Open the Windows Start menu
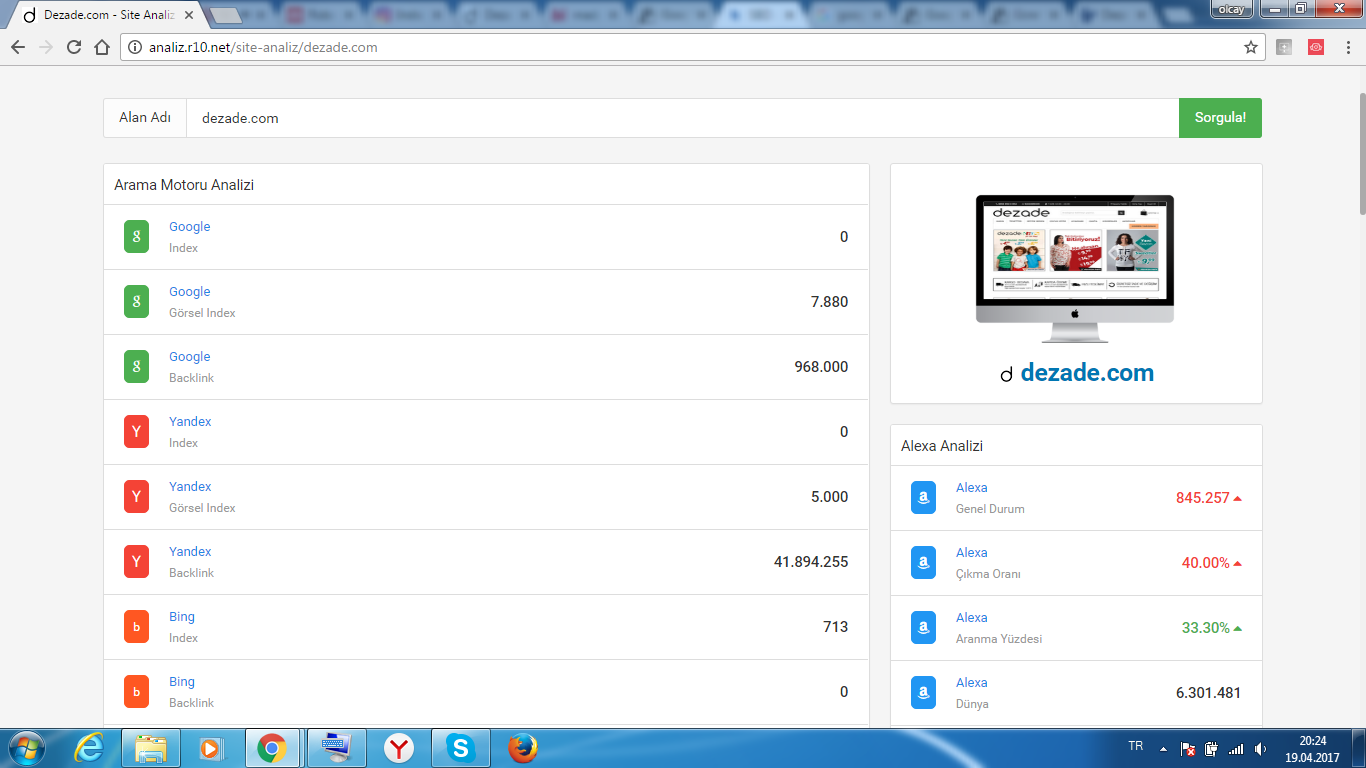 click(x=26, y=748)
